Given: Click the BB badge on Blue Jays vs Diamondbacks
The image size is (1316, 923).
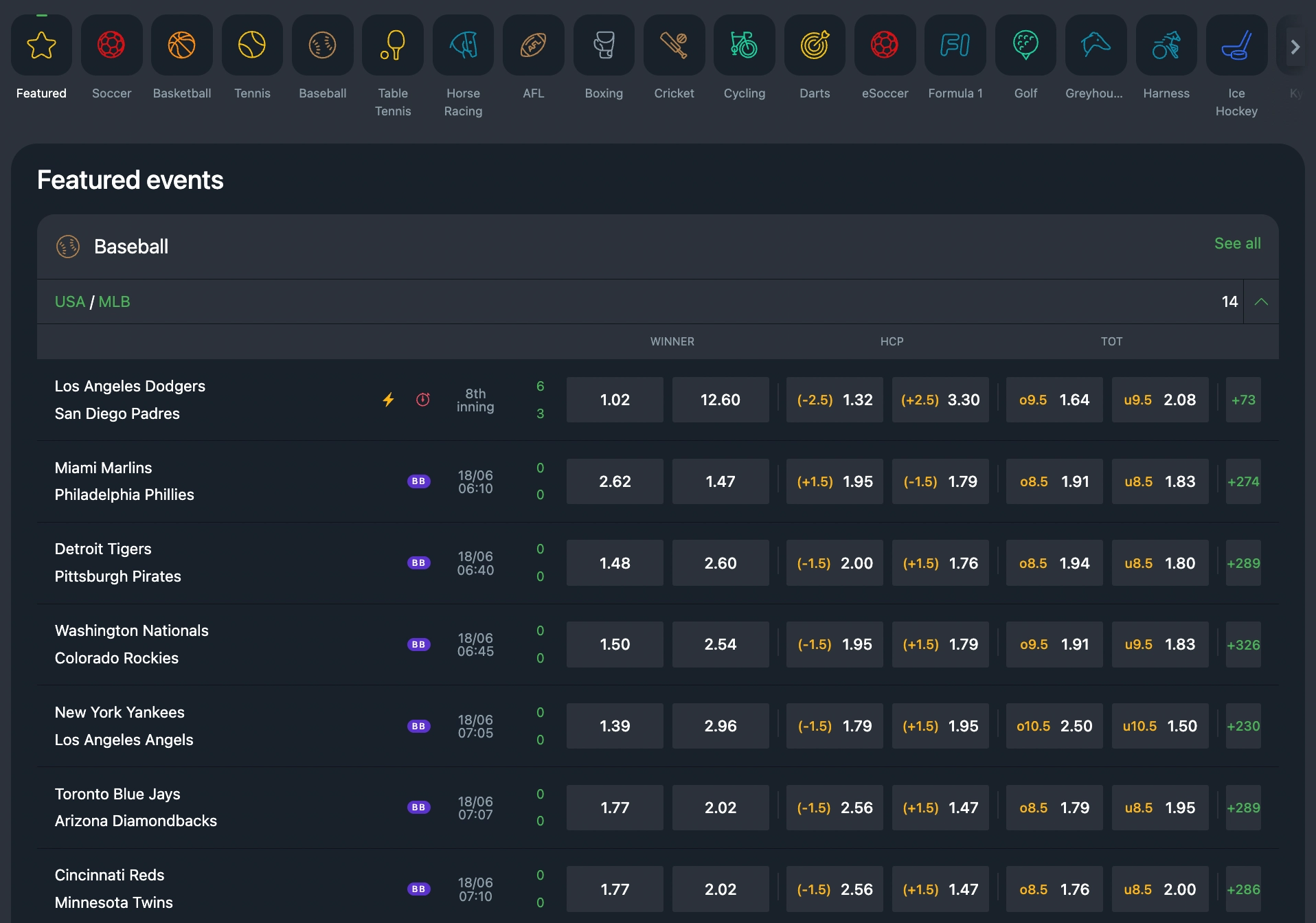Looking at the screenshot, I should pos(419,808).
